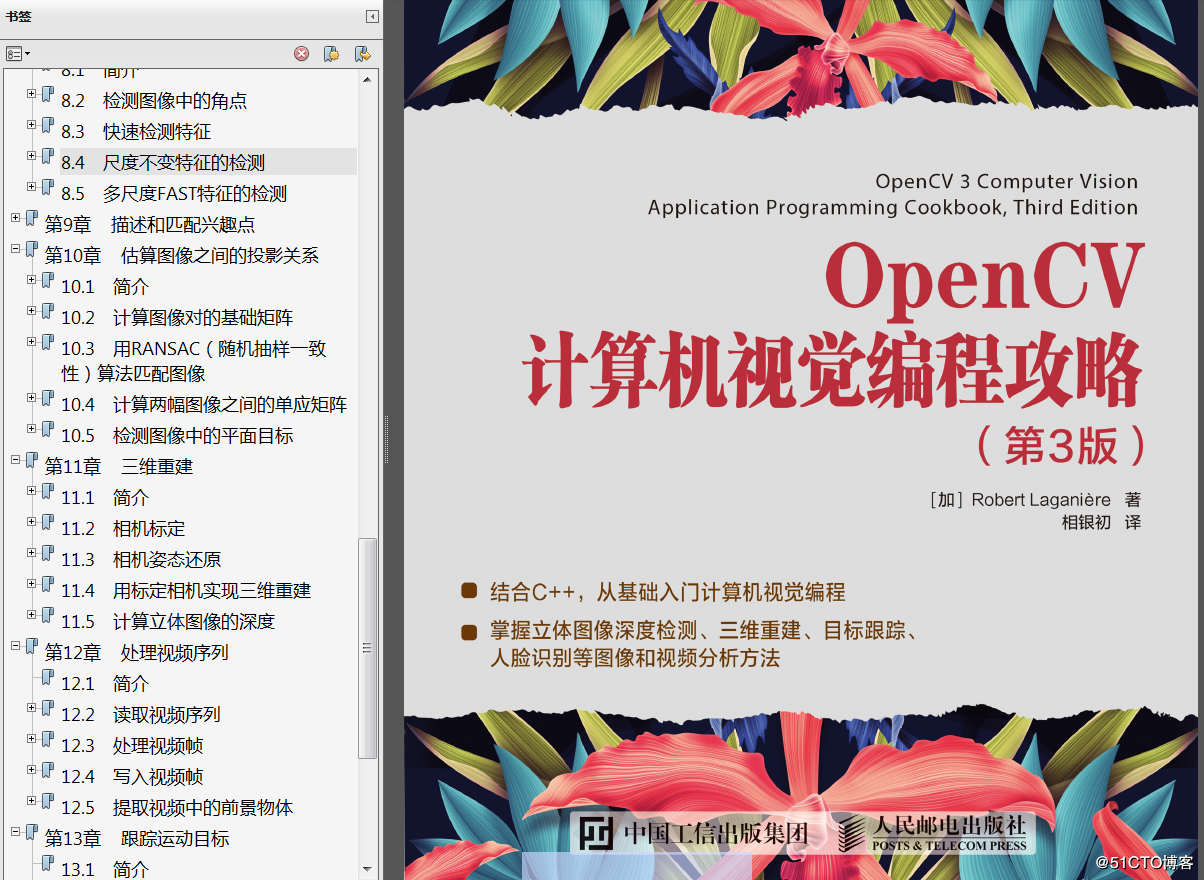This screenshot has width=1204, height=880.
Task: Jump to 10.2 计算图像对的基础矩阵
Action: tap(177, 317)
